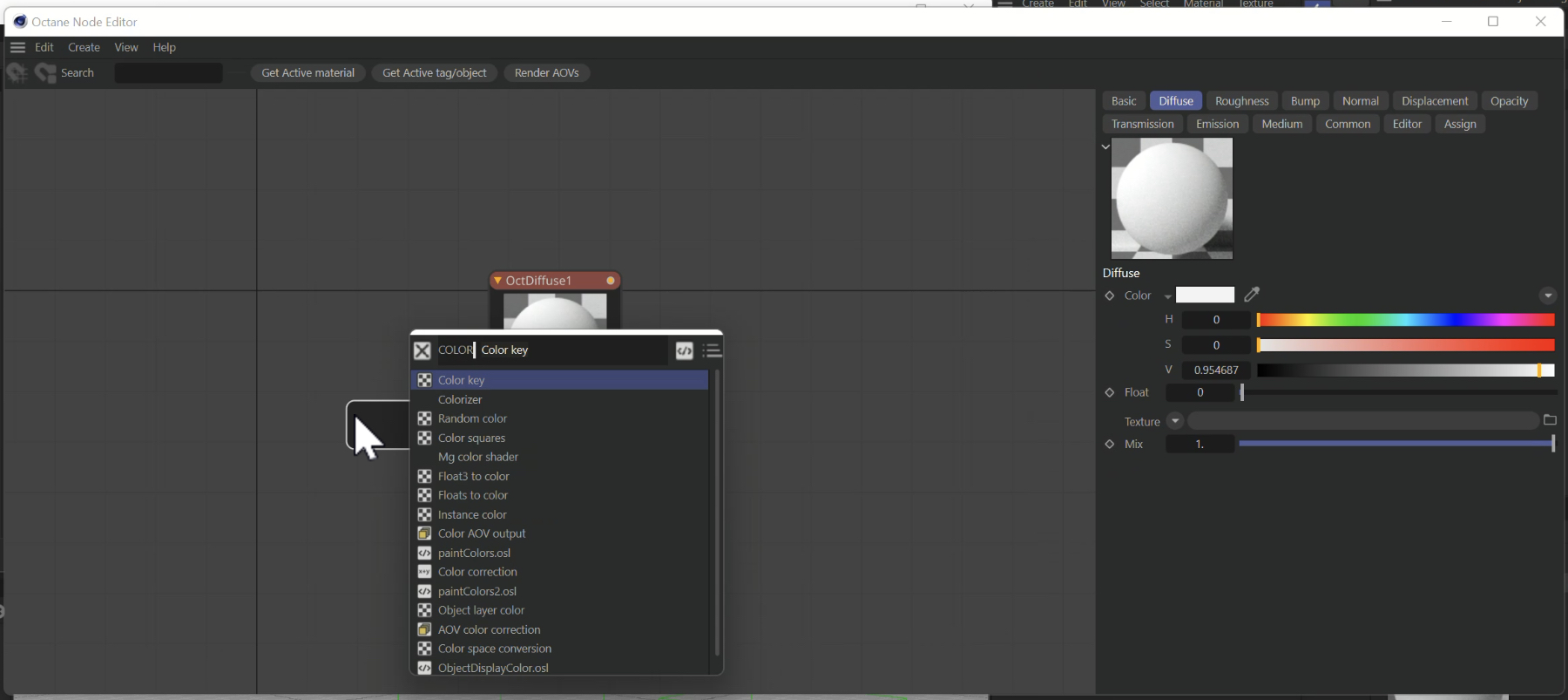Screen dimensions: 1568x700
Task: Click the Hue rainbow slider
Action: 1405,320
